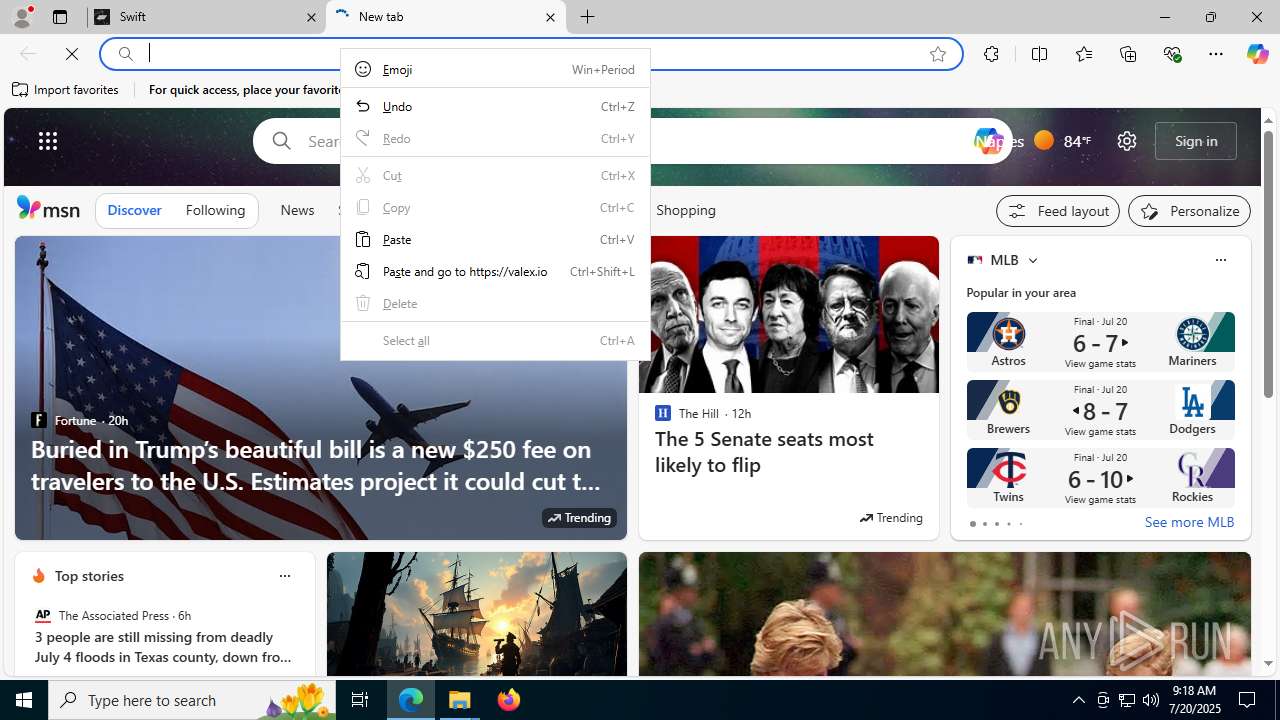Viewport: 1280px width, 720px height.
Task: Open Settings and more ellipsis
Action: click(1216, 54)
